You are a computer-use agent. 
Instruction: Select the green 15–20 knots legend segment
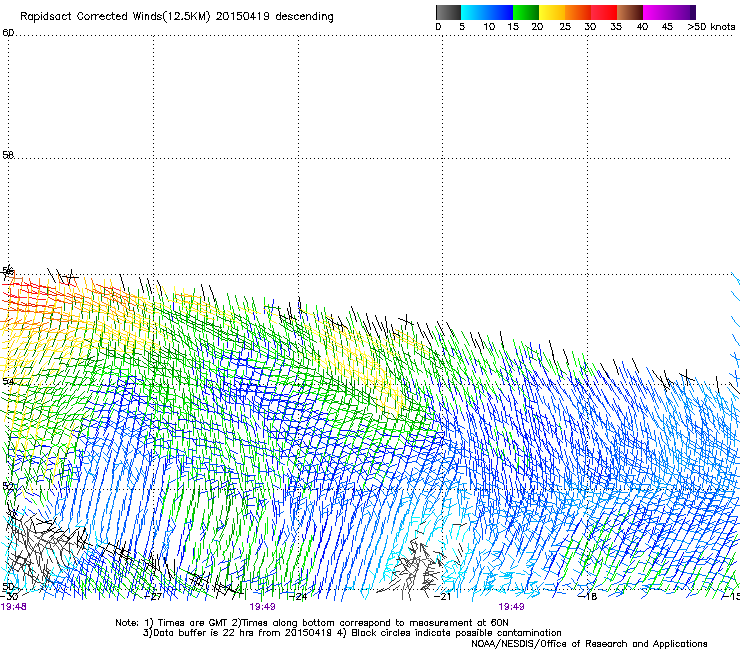(526, 12)
